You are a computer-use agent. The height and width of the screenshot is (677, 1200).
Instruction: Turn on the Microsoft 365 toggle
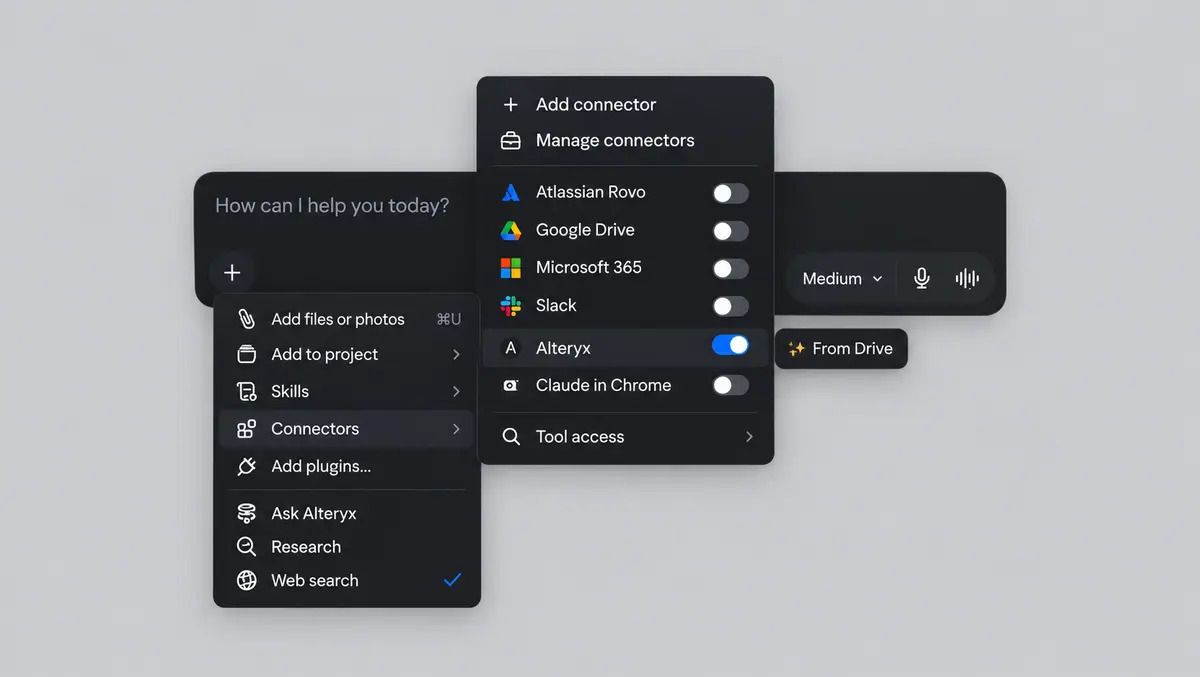pos(730,268)
